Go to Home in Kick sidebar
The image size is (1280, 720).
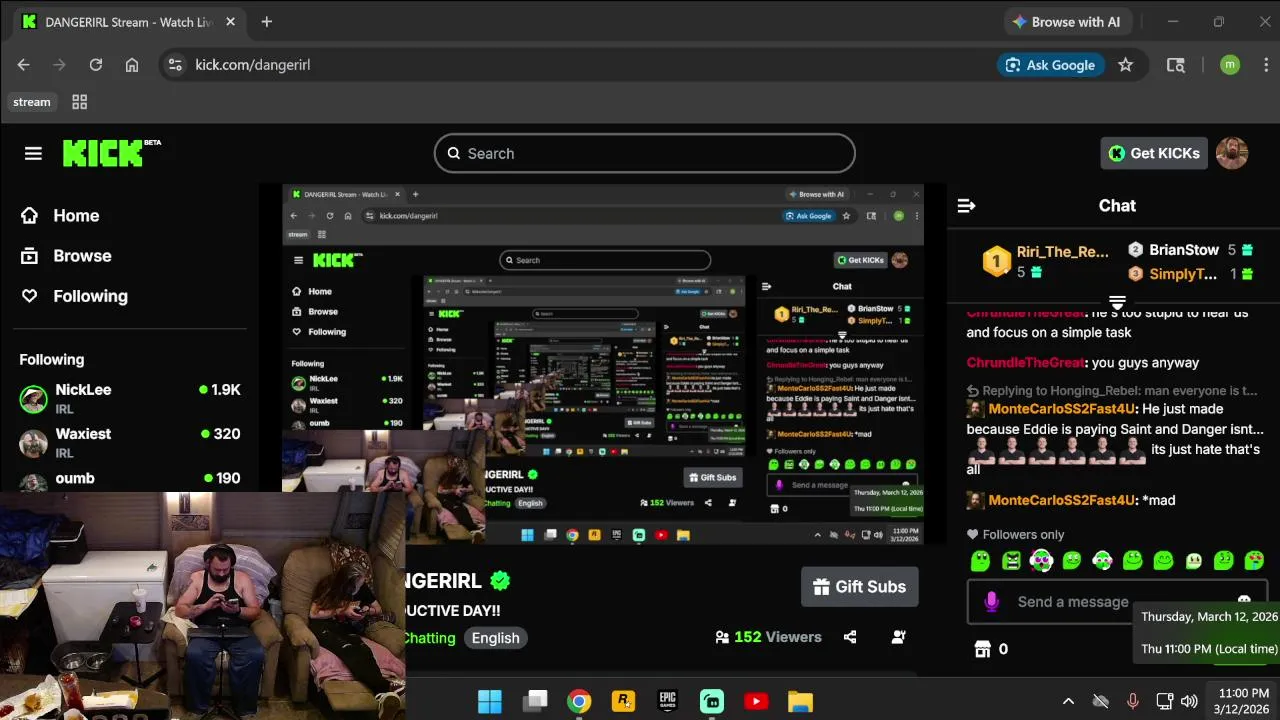60,215
